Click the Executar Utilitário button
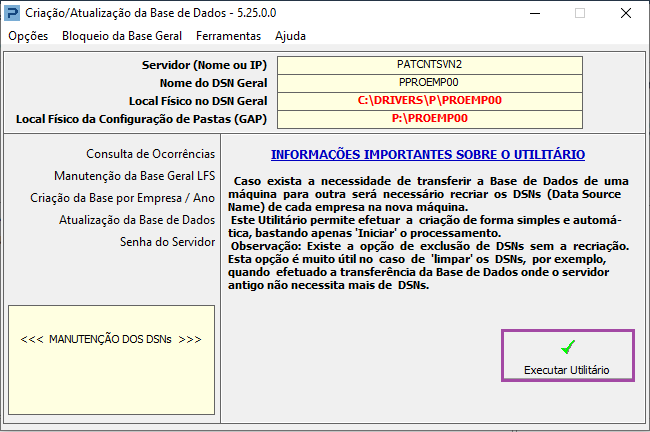Viewport: 650px width, 432px height. (x=568, y=356)
